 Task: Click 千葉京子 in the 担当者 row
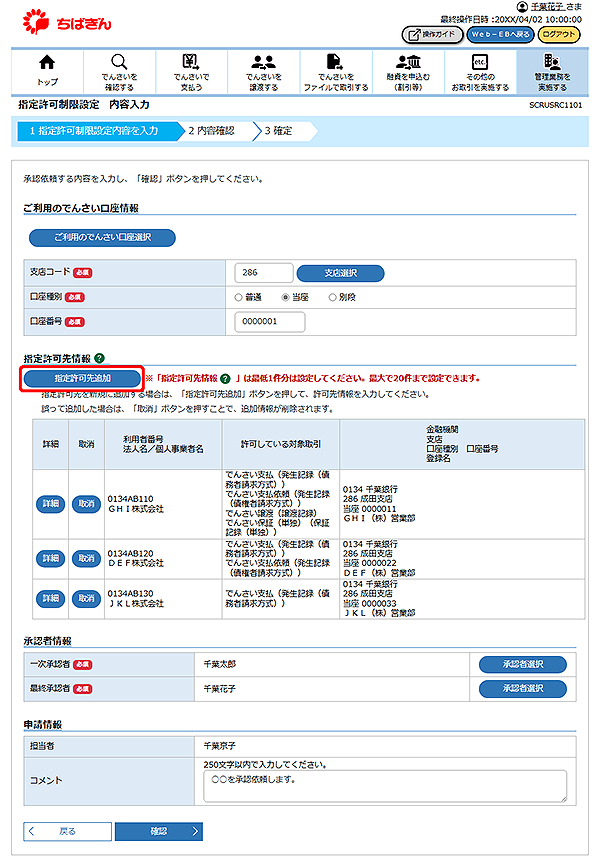pos(220,746)
